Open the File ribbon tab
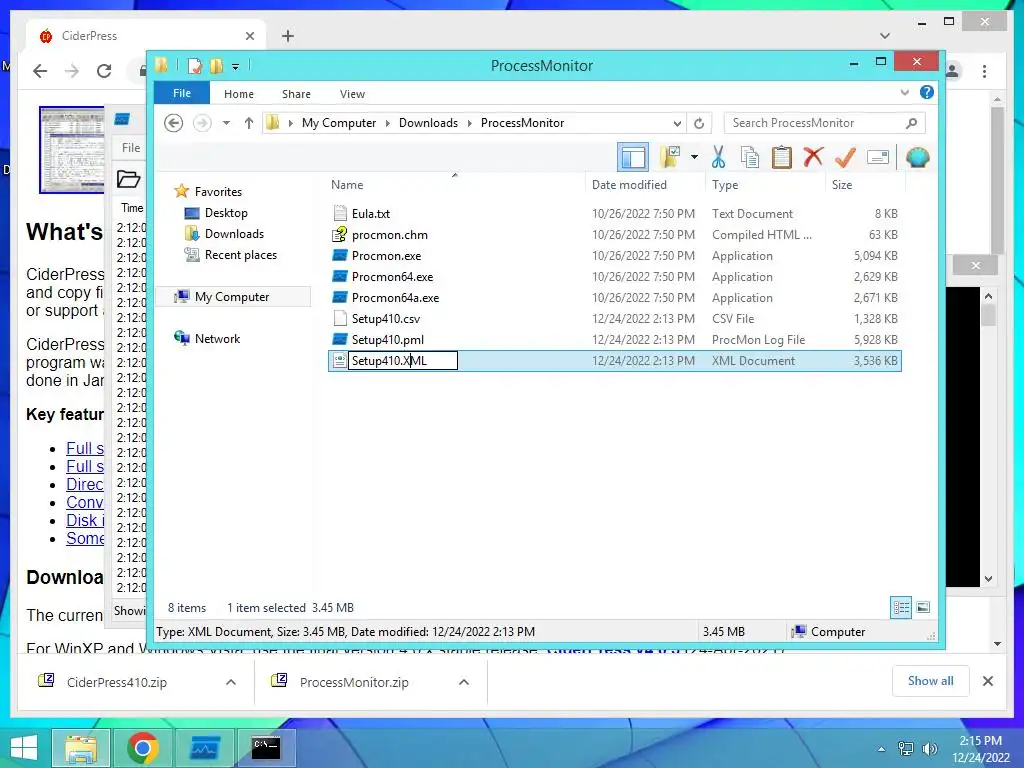Image resolution: width=1024 pixels, height=768 pixels. click(182, 93)
